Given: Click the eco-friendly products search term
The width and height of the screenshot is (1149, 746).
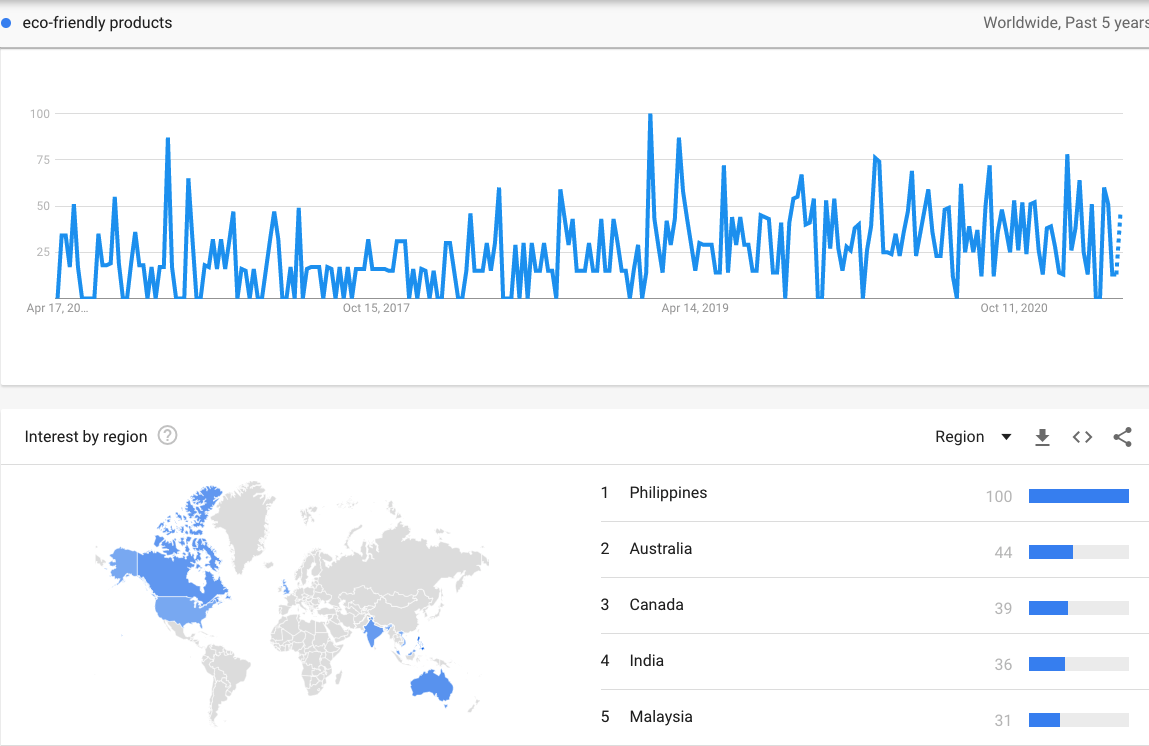Looking at the screenshot, I should [x=97, y=23].
